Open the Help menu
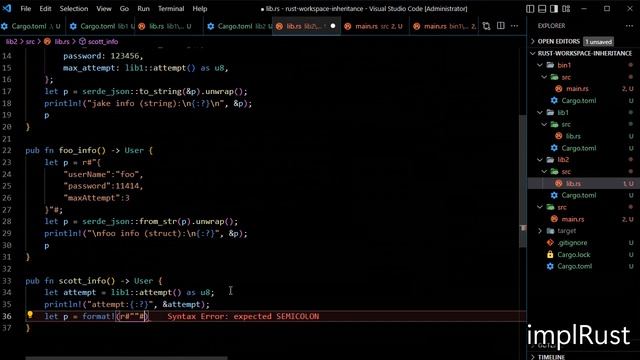The width and height of the screenshot is (640, 360). pos(200,9)
